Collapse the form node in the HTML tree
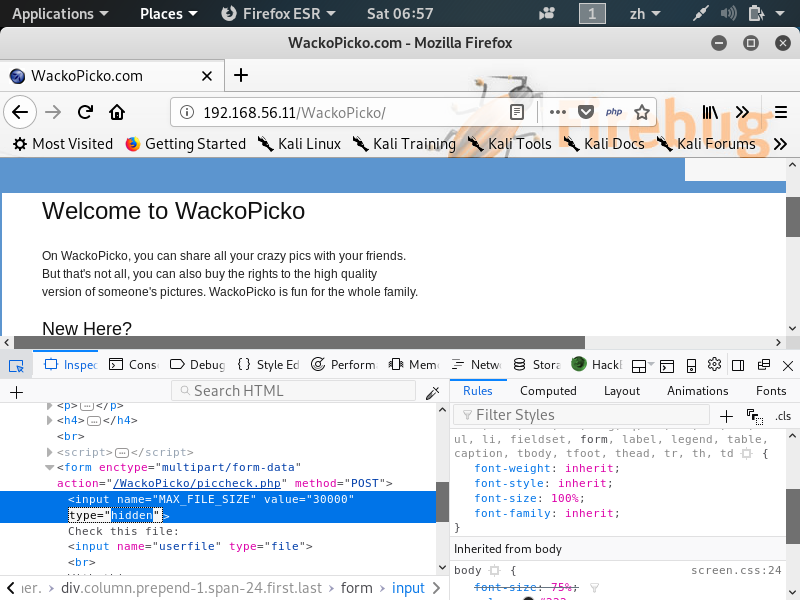This screenshot has width=800, height=600. tap(49, 467)
